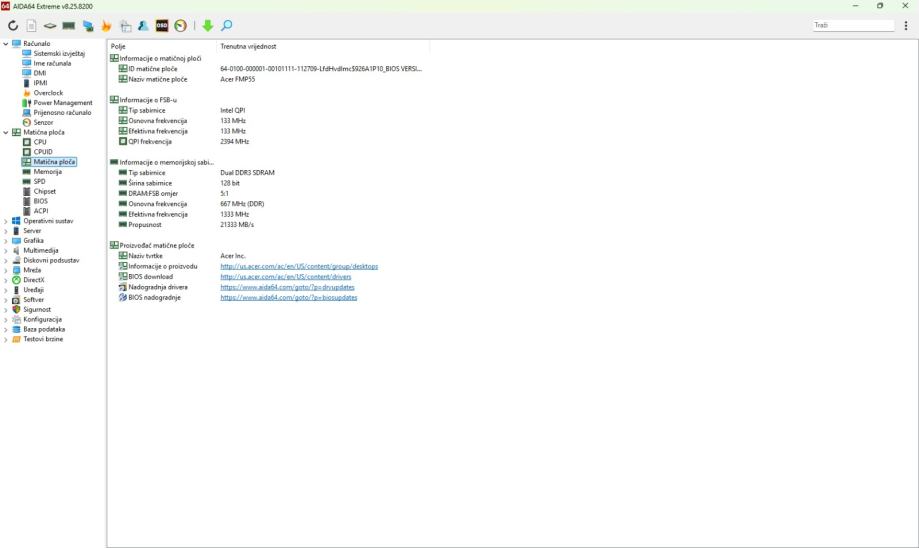Screen dimensions: 919x548
Task: Open the aida64 biosupdates link
Action: (x=288, y=298)
